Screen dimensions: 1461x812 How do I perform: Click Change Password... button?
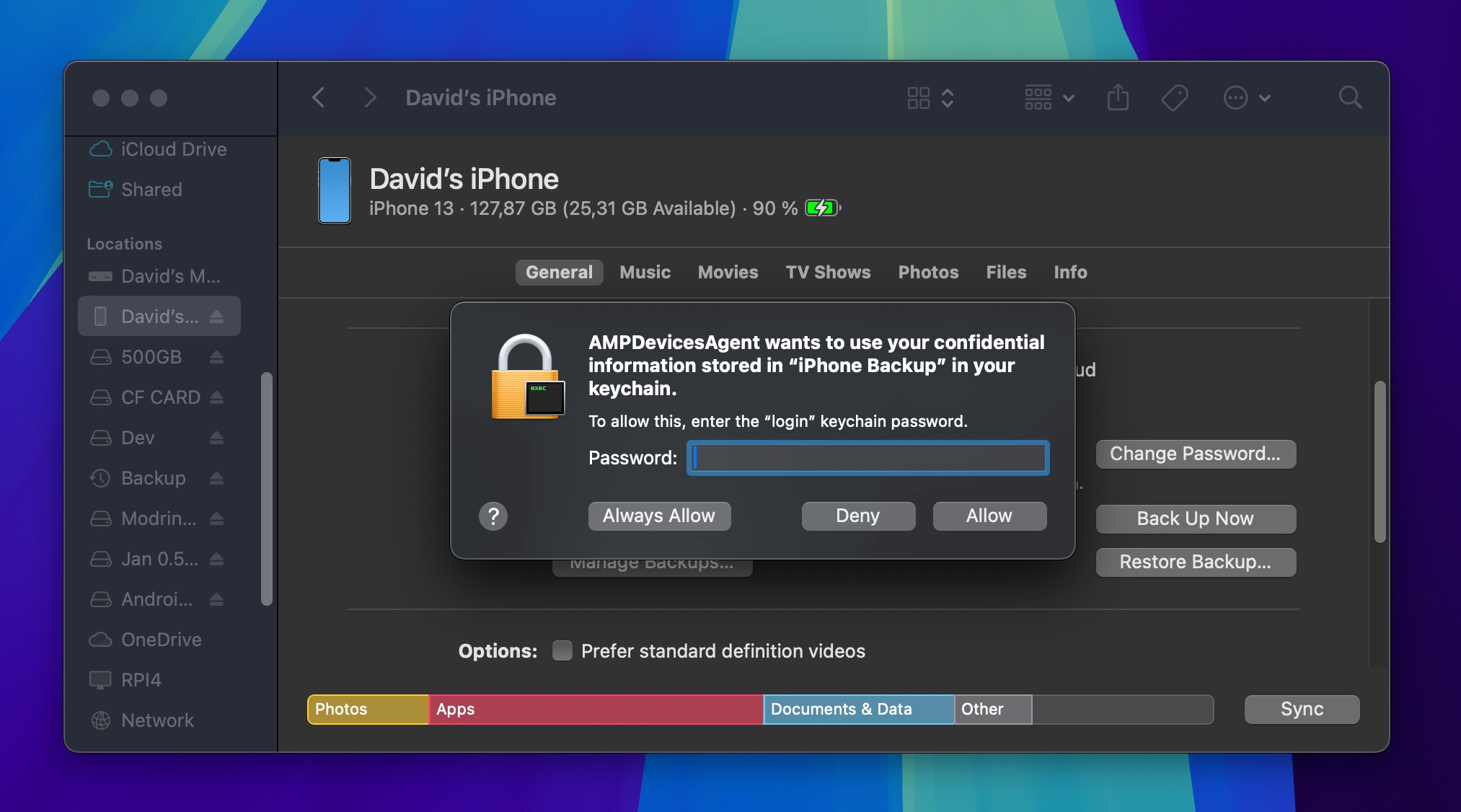(x=1196, y=454)
